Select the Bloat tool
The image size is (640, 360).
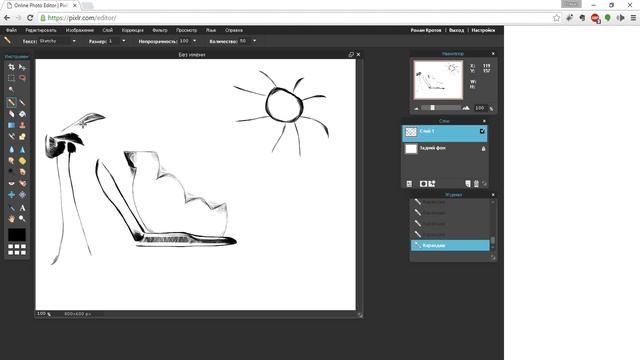[11, 195]
